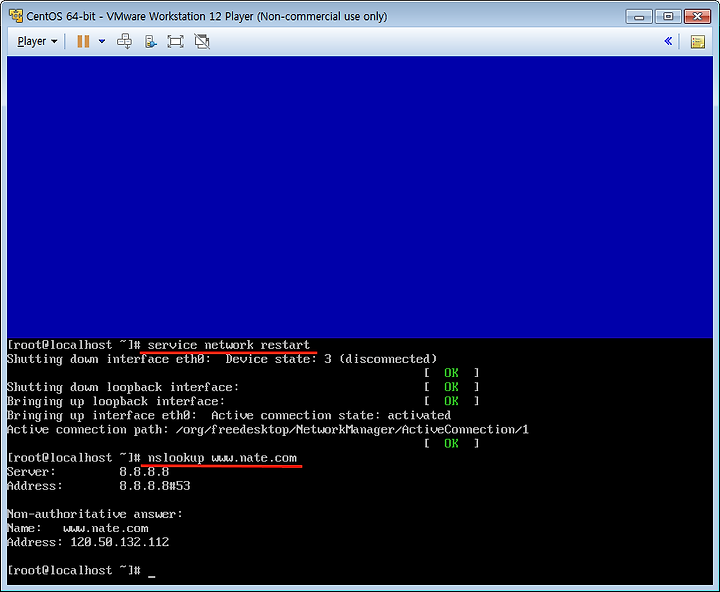
Task: Click 'Device state: 3 (disconnected)' text
Action: click(331, 359)
